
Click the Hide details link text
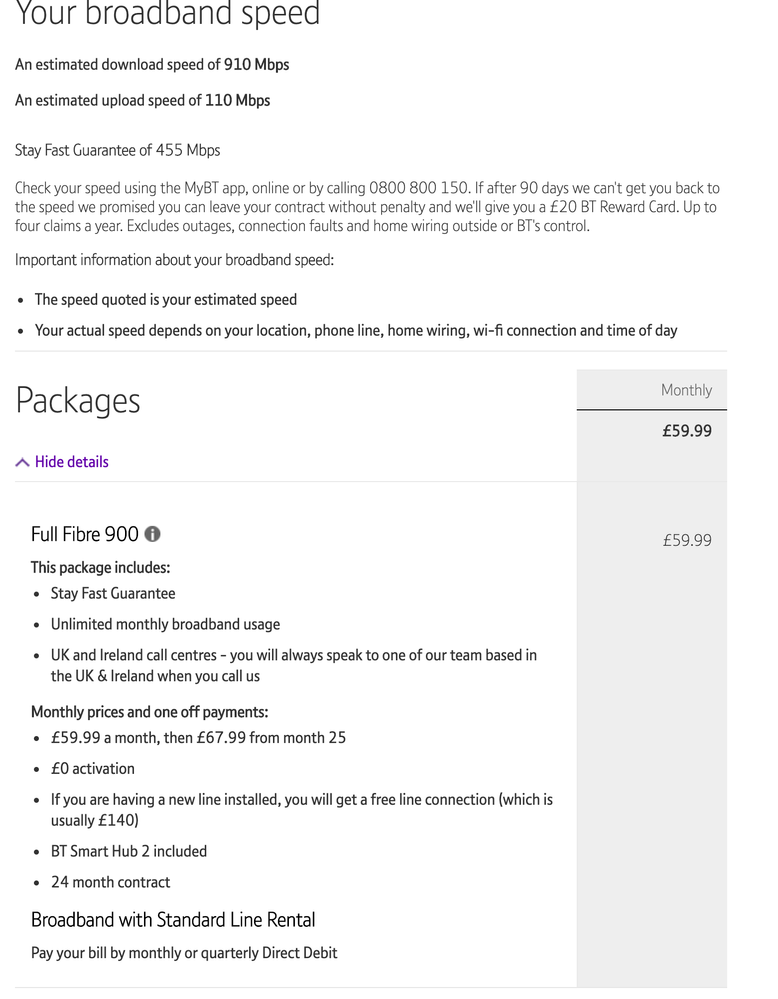[71, 462]
